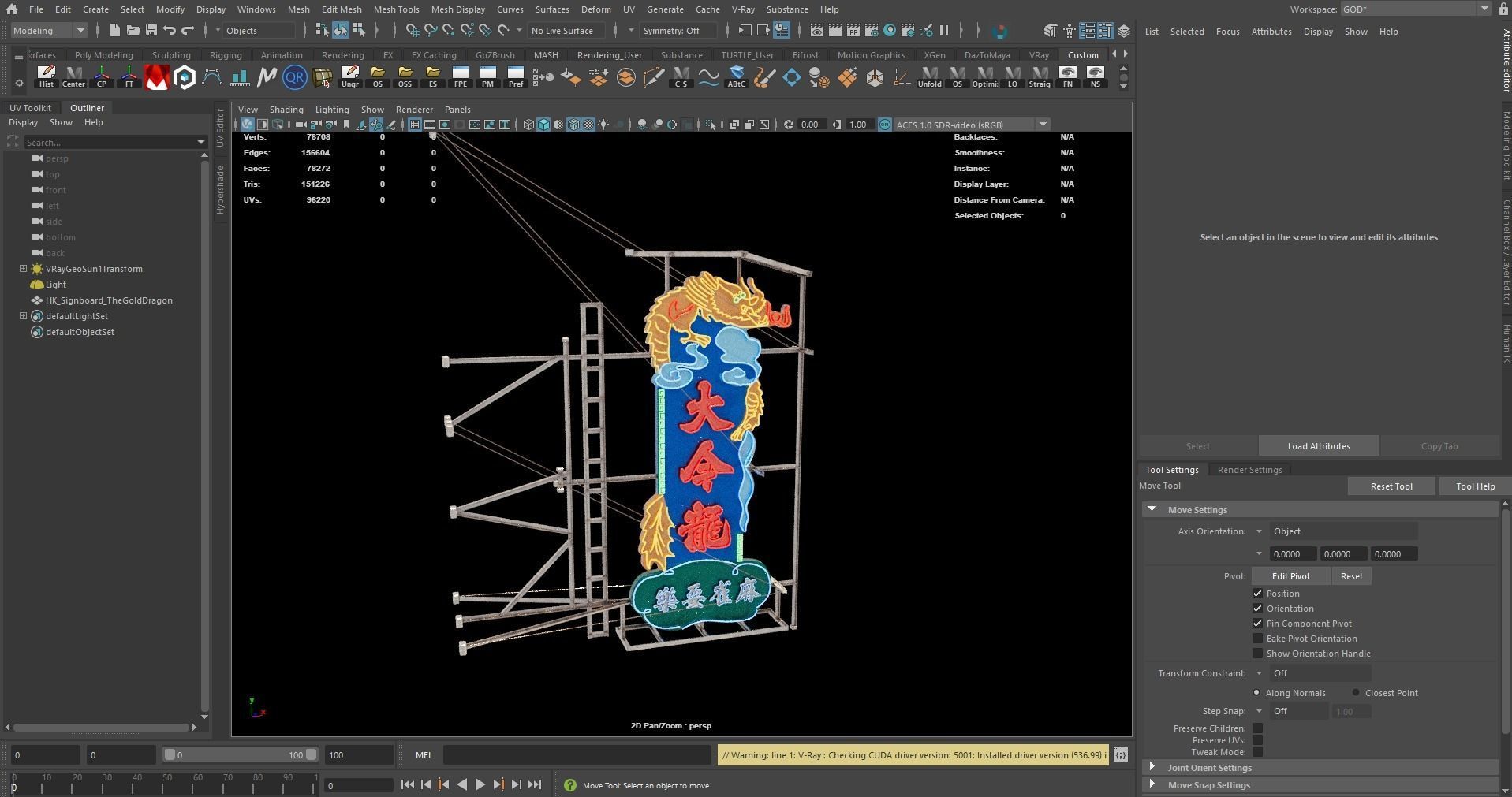The height and width of the screenshot is (797, 1512).
Task: Click the viewport use-all-lights bulb icon
Action: (x=603, y=125)
